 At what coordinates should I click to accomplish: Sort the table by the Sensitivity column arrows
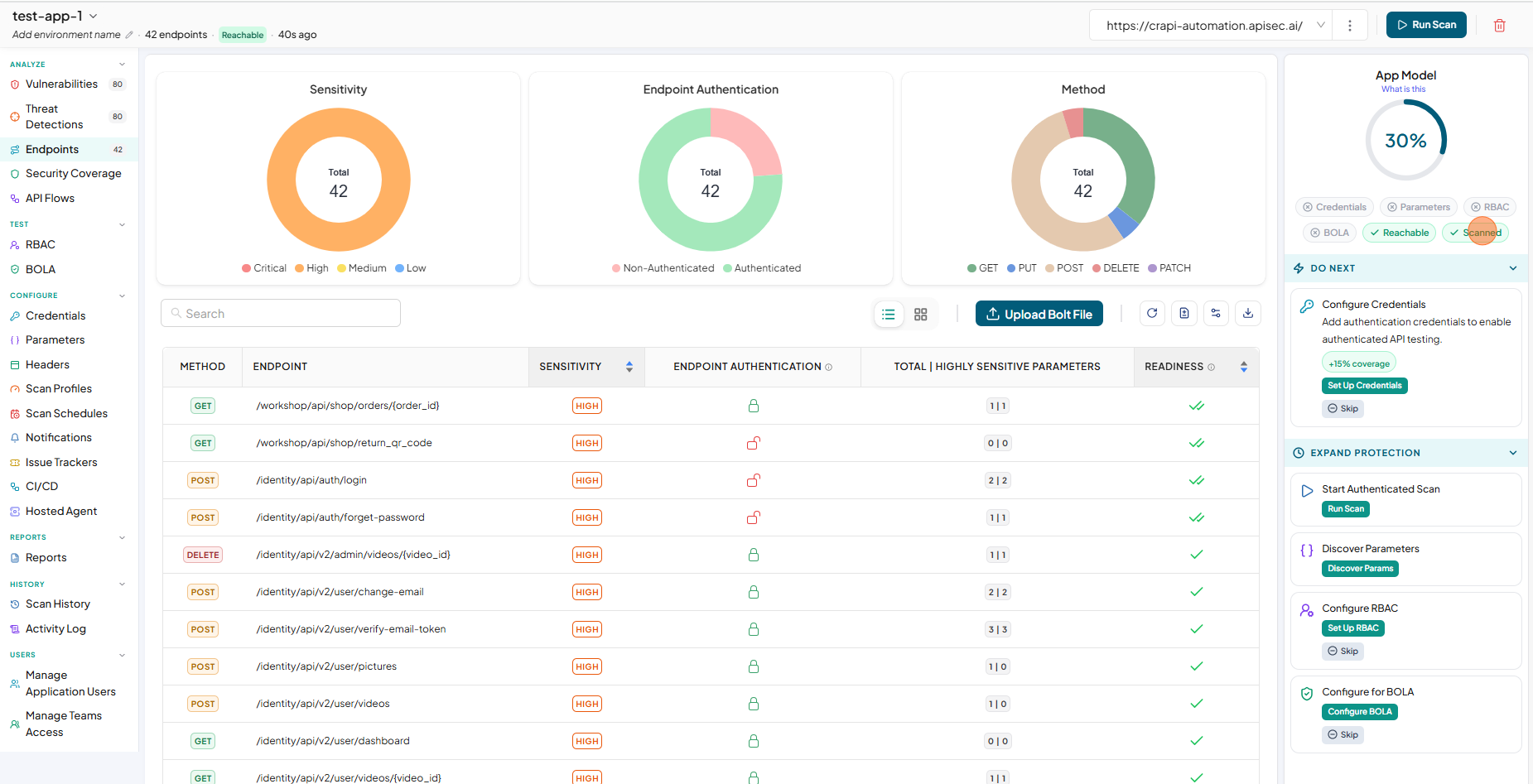coord(629,367)
